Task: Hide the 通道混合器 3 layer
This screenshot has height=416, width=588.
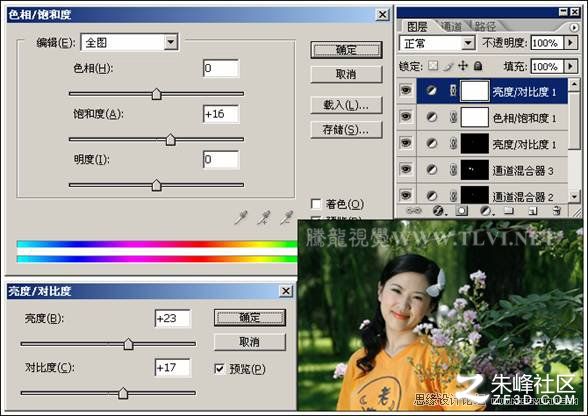Action: click(406, 169)
